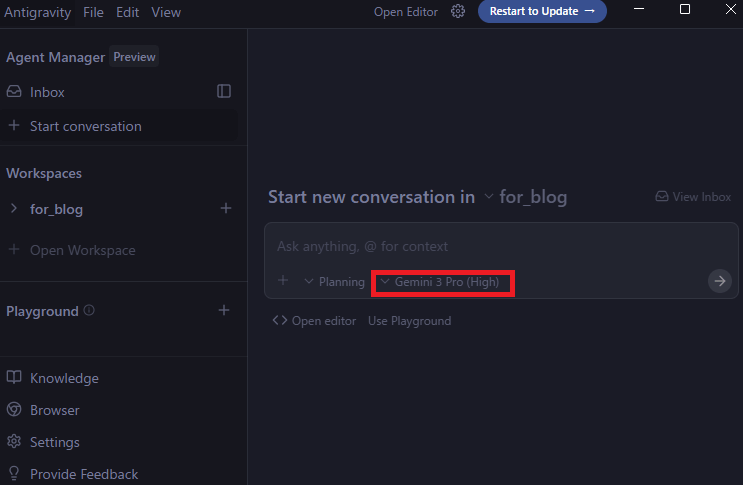Click the plus icon next to Playground

point(224,311)
